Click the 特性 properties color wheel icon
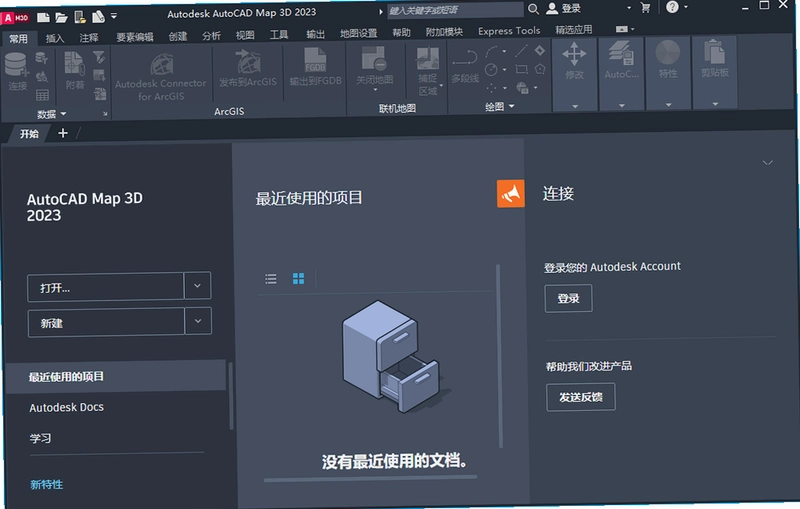The width and height of the screenshot is (800, 509). pos(668,52)
